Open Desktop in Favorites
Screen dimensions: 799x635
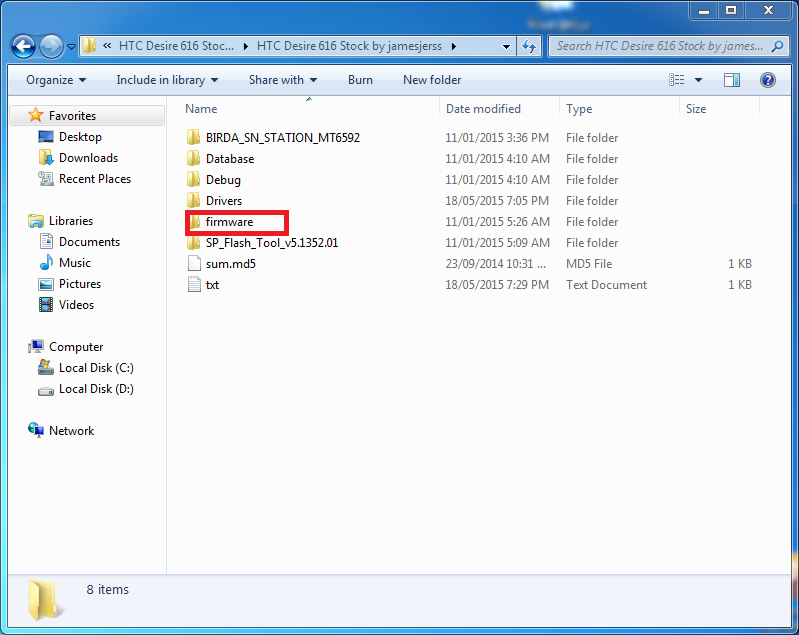click(x=80, y=137)
